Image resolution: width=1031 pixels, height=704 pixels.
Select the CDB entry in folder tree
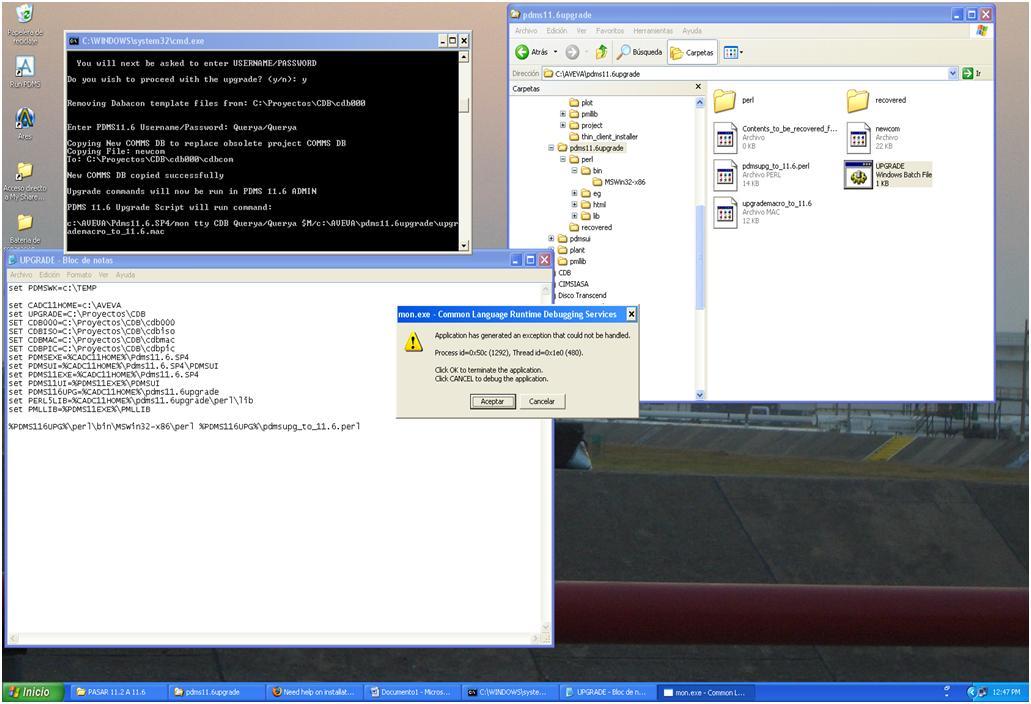point(564,273)
